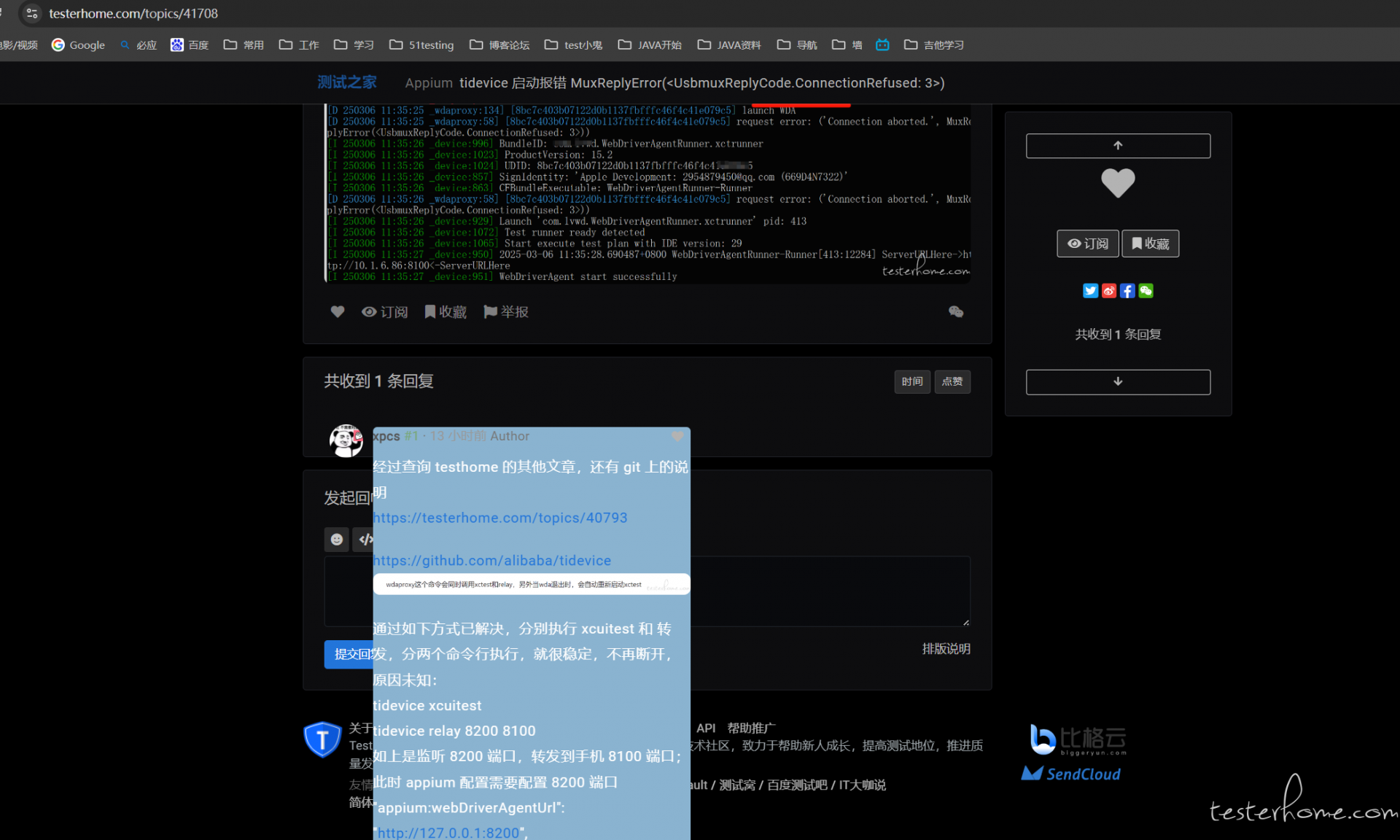
Task: Open the 导航 bookmark folder
Action: click(797, 44)
